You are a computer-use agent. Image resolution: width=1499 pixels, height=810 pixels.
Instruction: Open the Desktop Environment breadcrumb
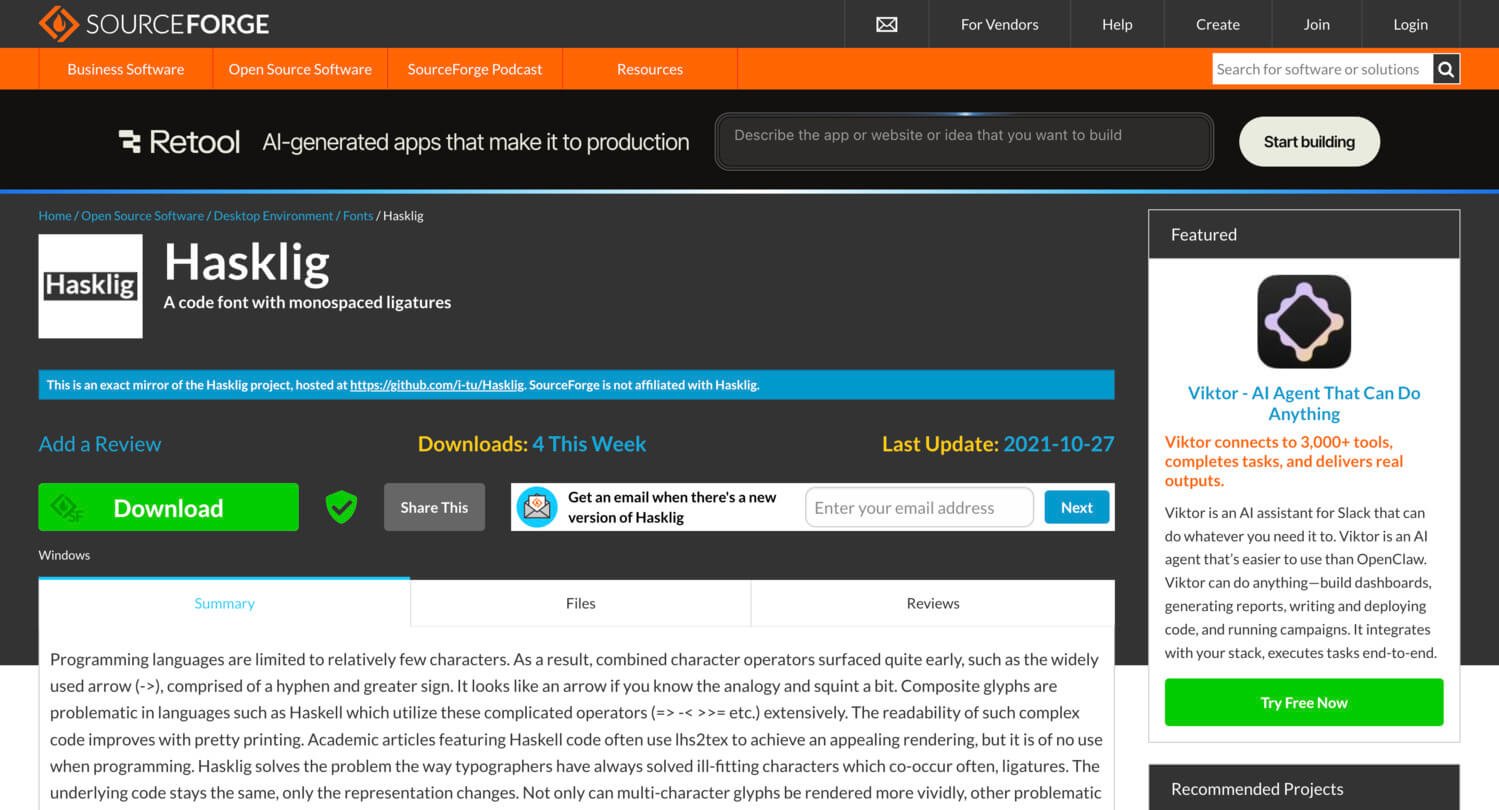tap(273, 216)
